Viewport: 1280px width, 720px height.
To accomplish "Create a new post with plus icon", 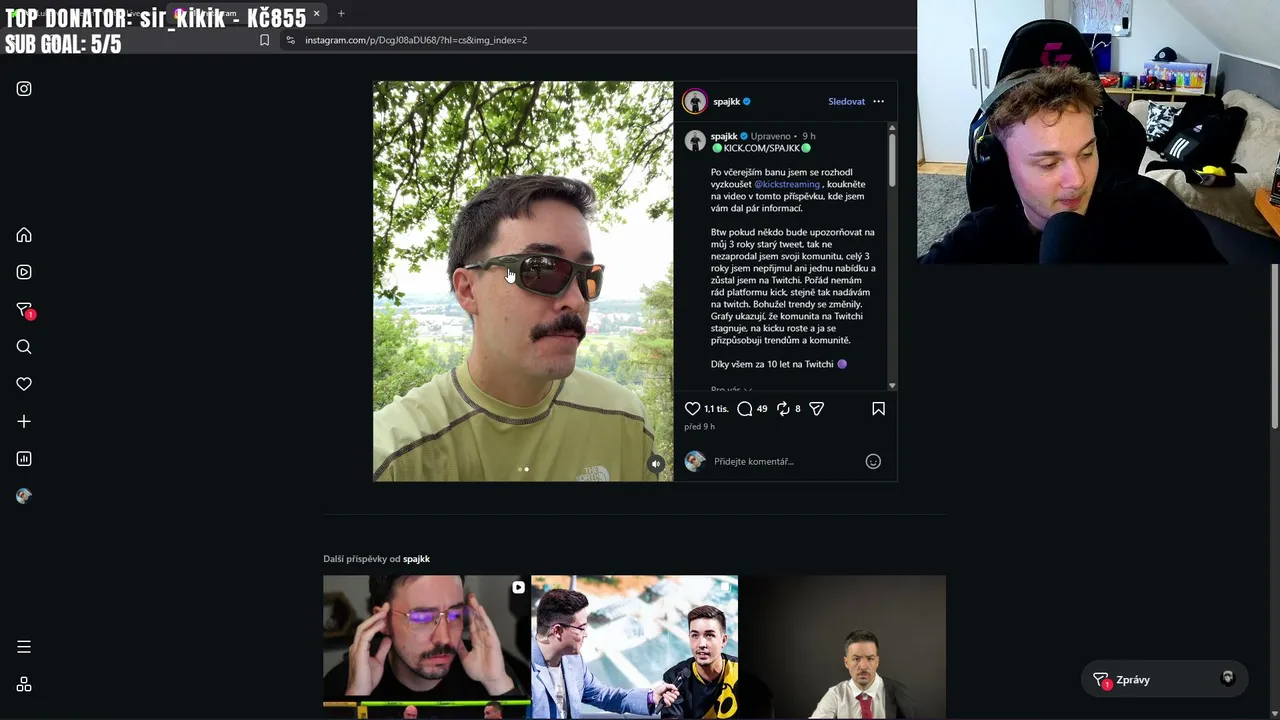I will (24, 422).
